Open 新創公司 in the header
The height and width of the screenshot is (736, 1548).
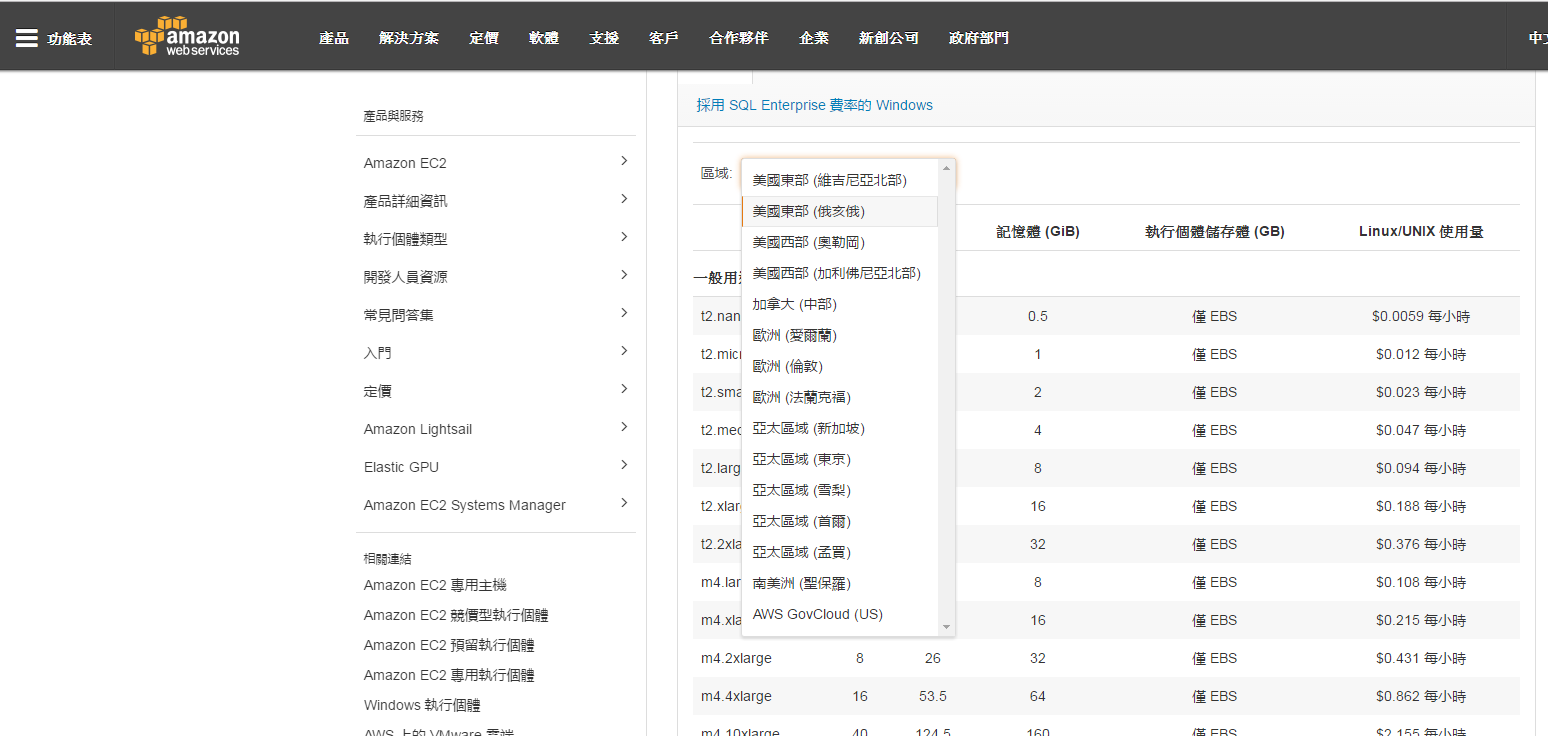point(889,38)
